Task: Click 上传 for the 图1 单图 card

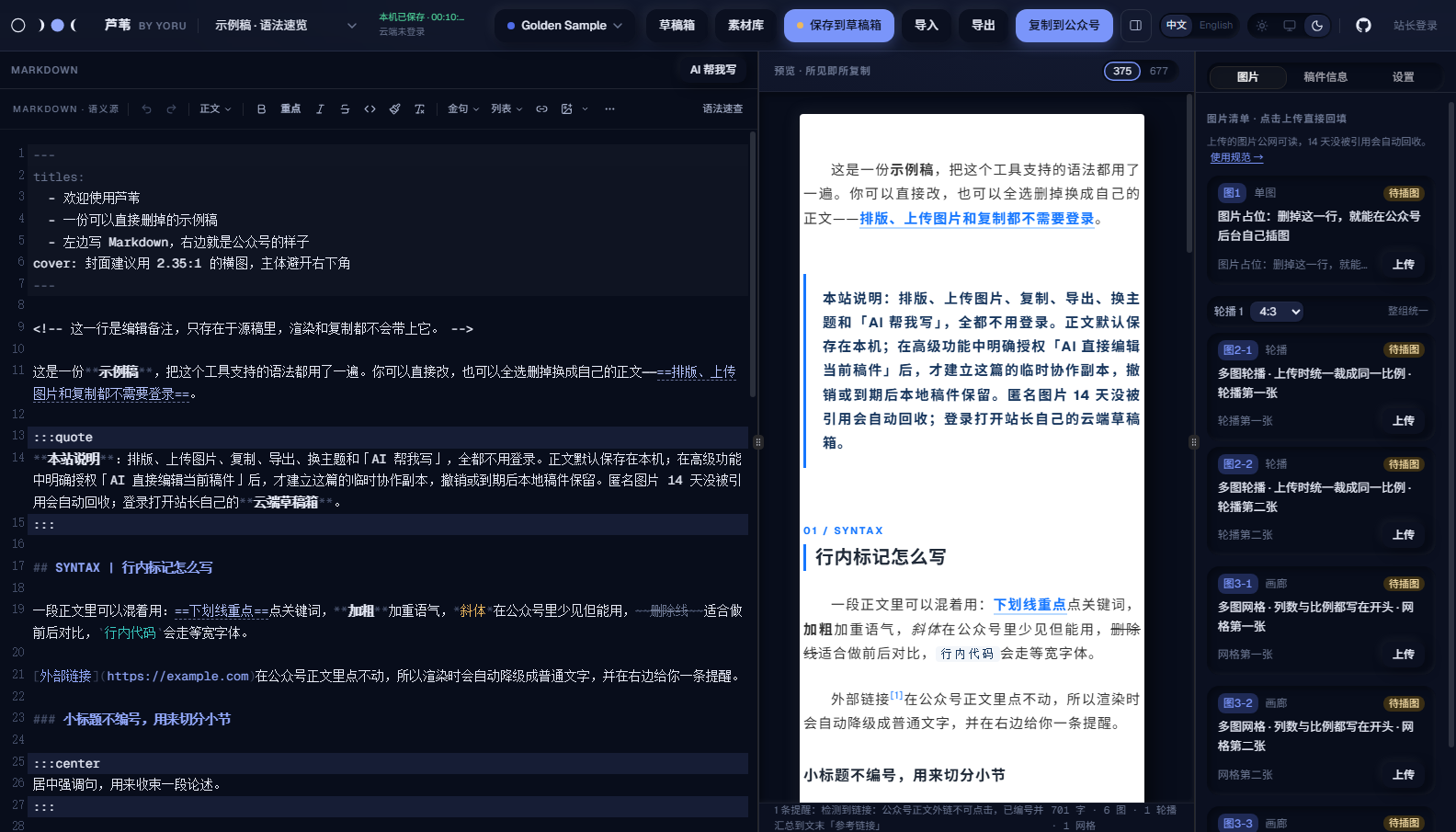Action: 1403,265
